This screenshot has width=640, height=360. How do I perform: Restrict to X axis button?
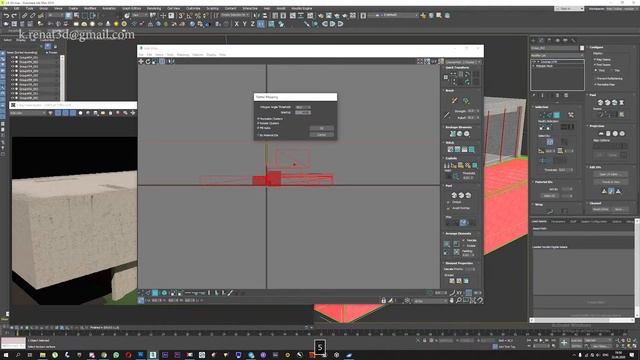(x=236, y=24)
